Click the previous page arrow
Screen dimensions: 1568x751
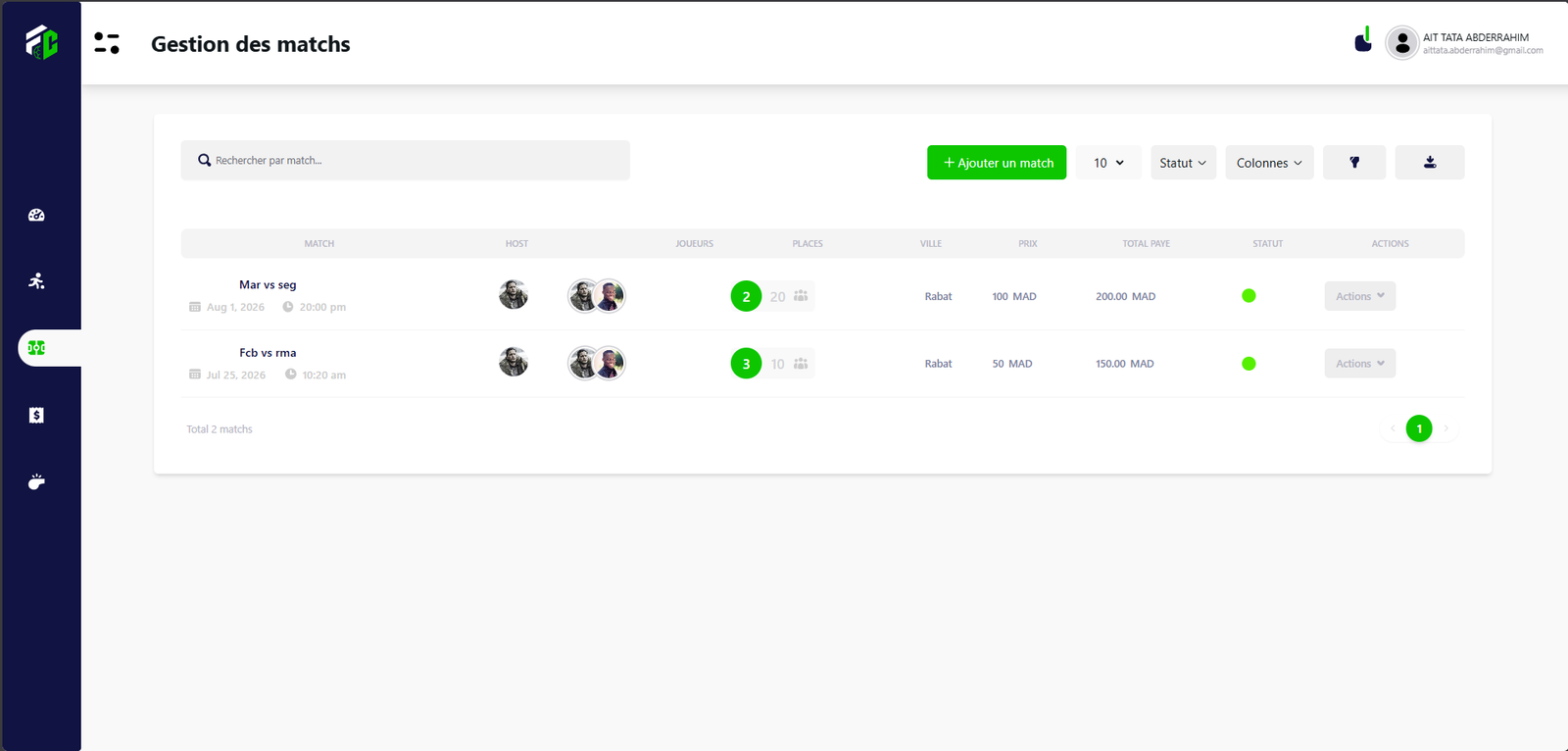pos(1393,428)
